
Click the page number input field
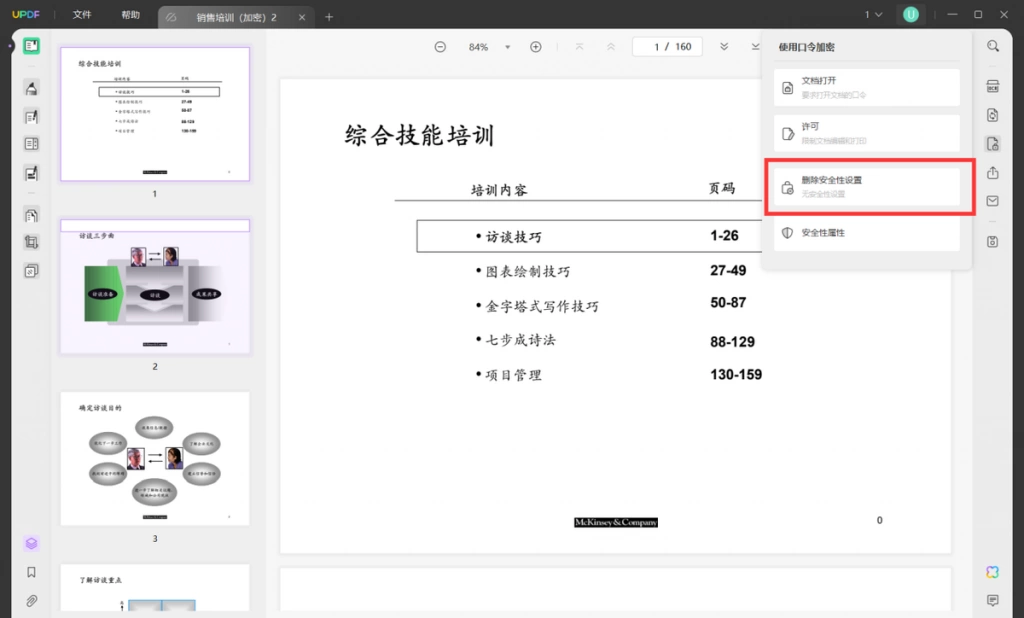coord(667,47)
